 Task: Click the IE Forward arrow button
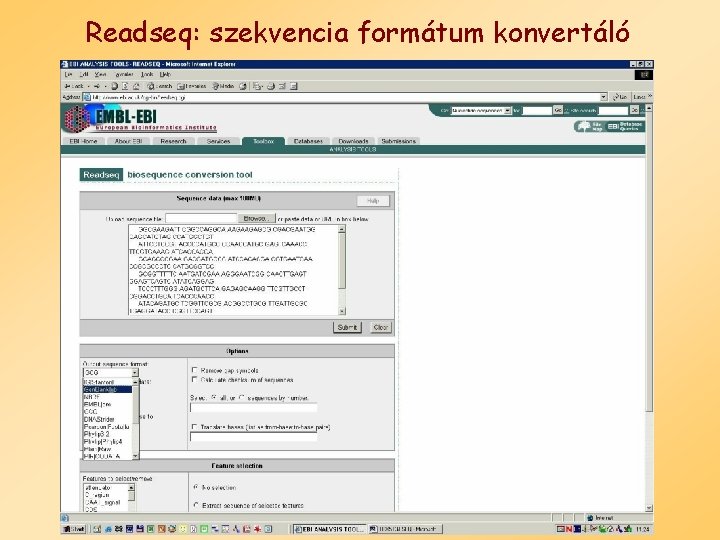(97, 86)
